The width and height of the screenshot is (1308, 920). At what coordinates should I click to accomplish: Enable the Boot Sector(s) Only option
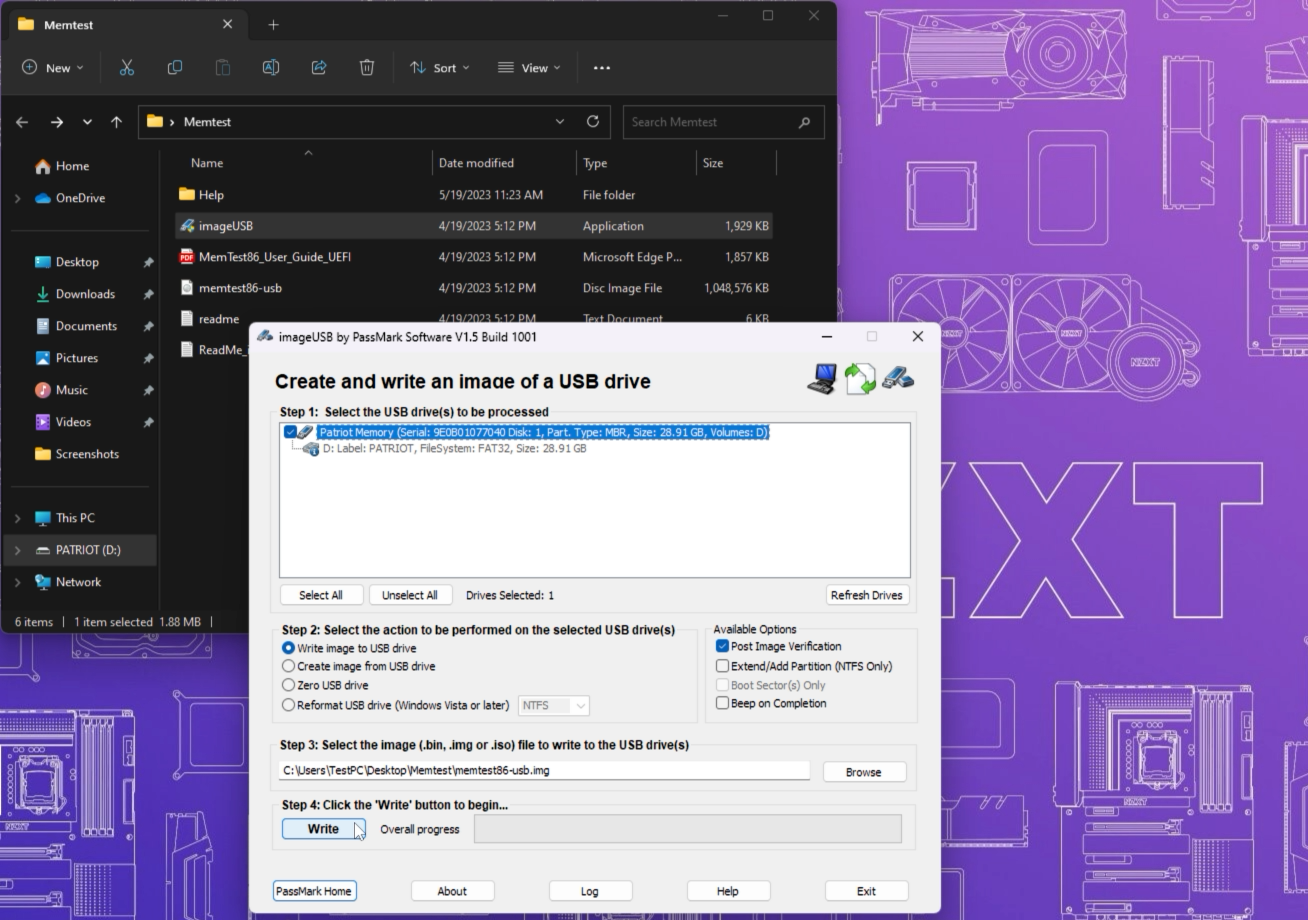[722, 684]
